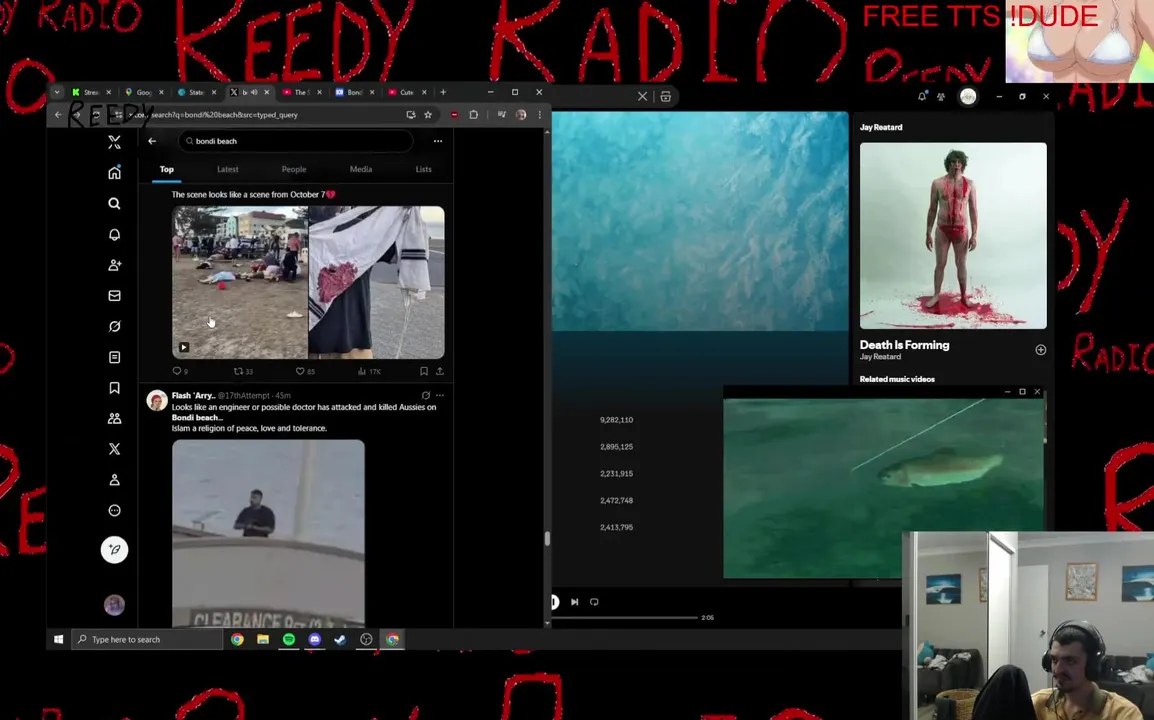Image resolution: width=1154 pixels, height=720 pixels.
Task: Open Jay Reatard artist link under title
Action: point(880,357)
